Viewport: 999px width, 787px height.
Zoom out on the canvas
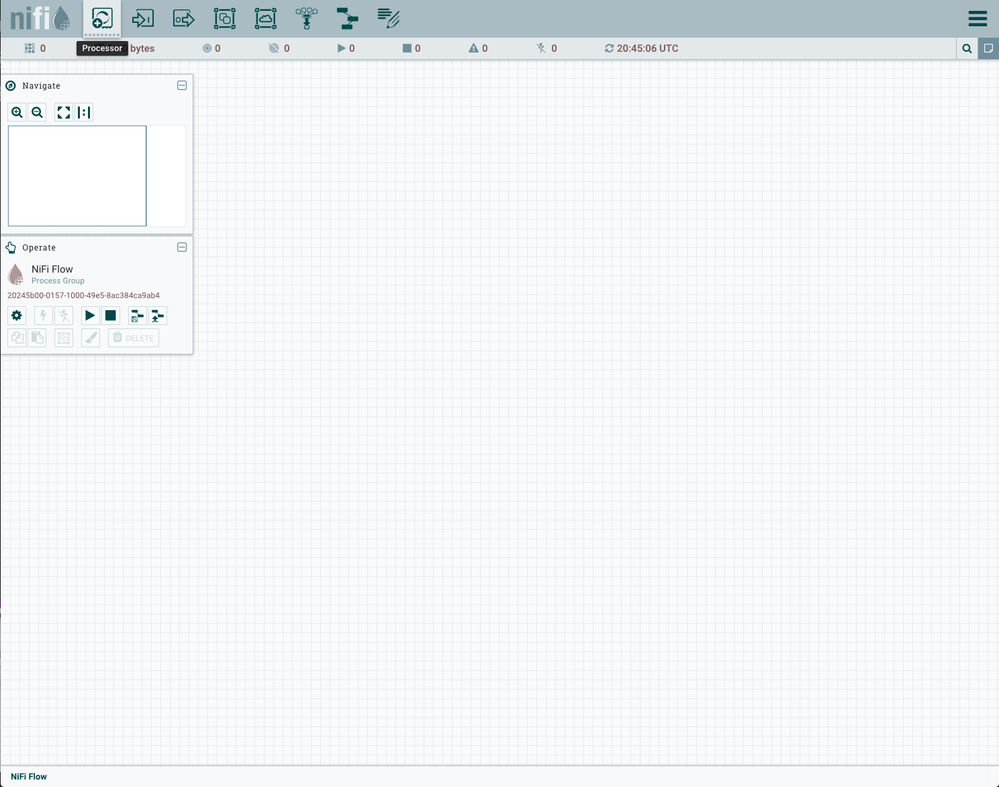(38, 113)
